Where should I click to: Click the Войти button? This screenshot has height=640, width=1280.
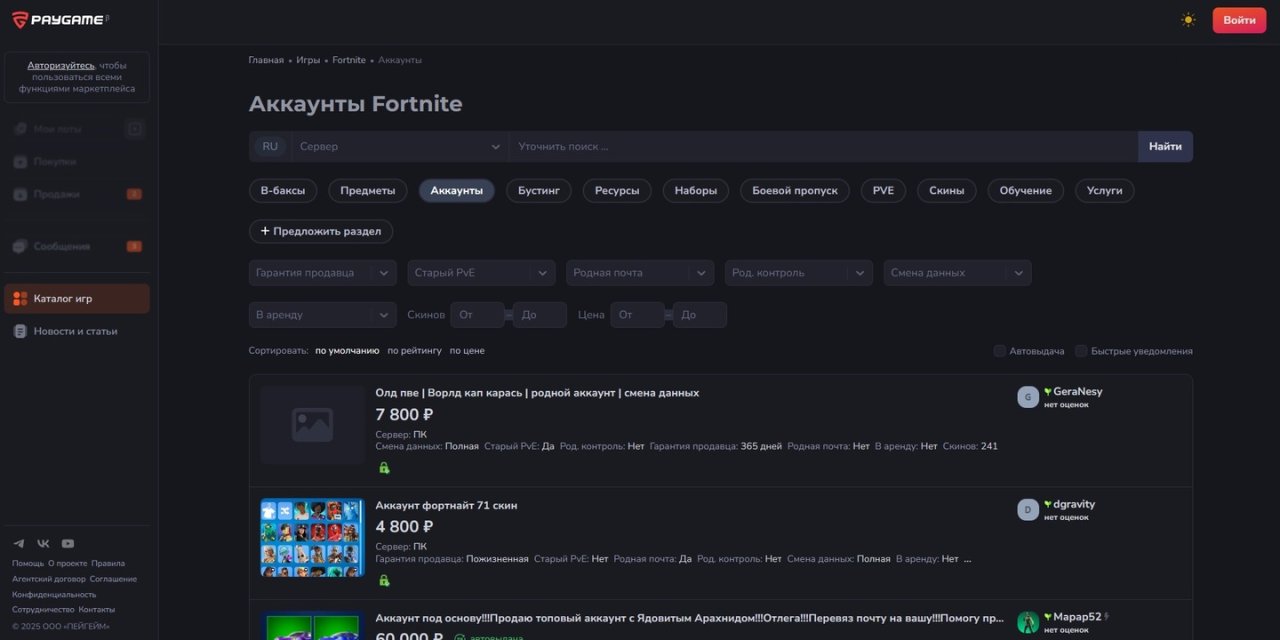(x=1239, y=19)
